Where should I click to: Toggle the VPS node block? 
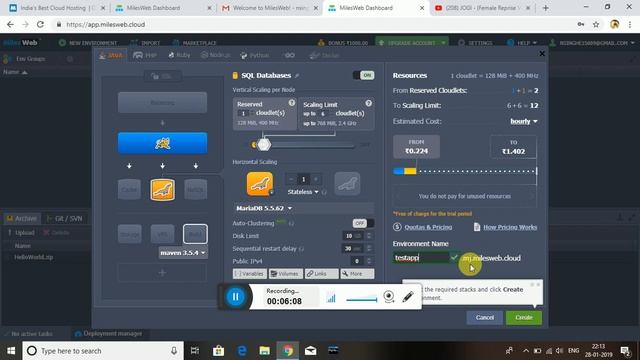[x=162, y=234]
